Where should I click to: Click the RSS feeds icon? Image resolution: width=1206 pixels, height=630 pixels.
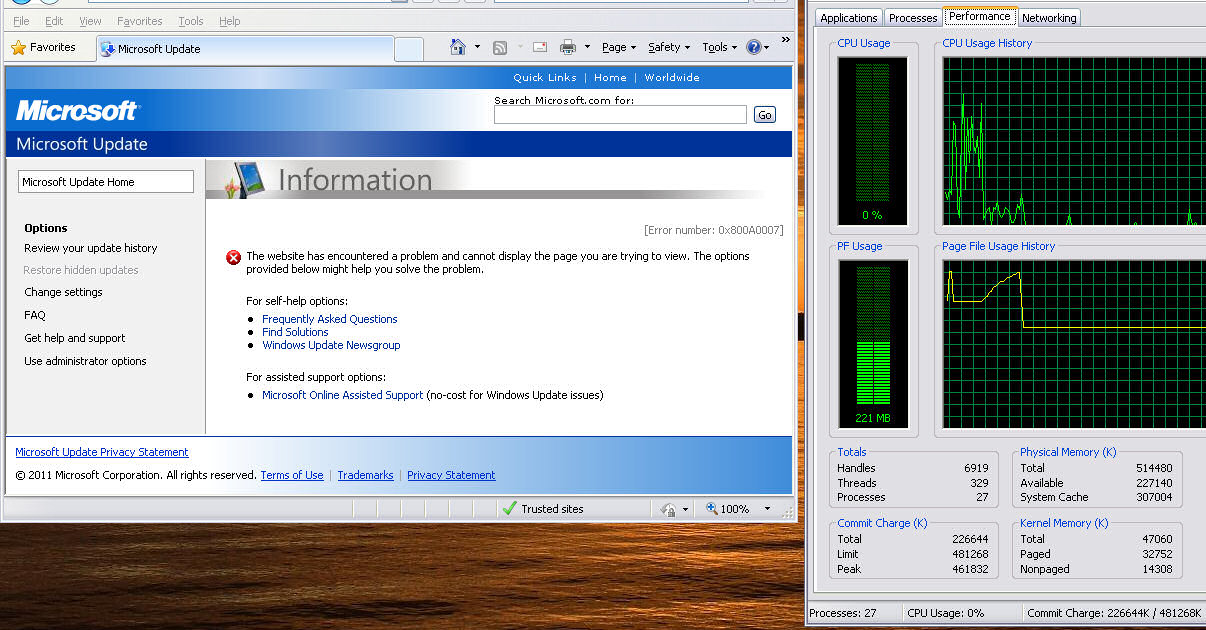[500, 47]
